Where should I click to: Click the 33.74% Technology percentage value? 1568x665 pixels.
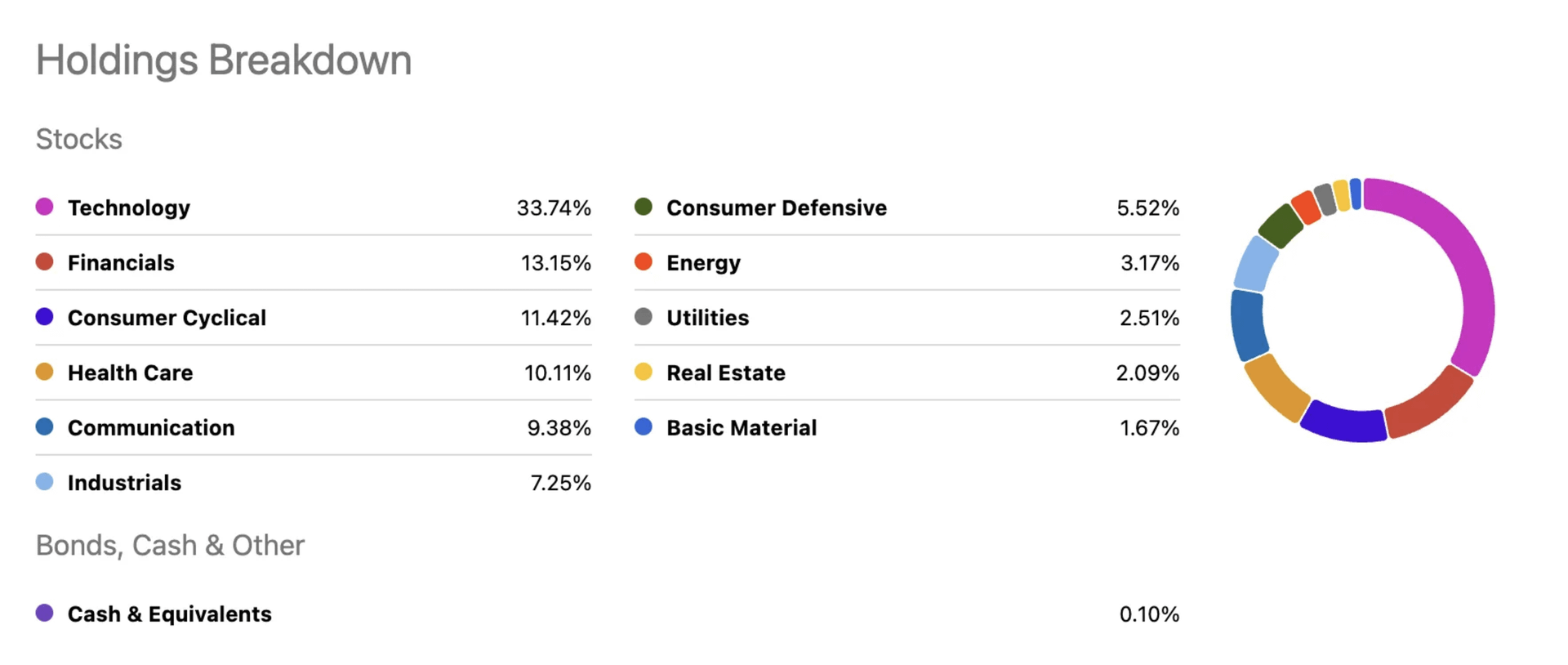coord(554,208)
